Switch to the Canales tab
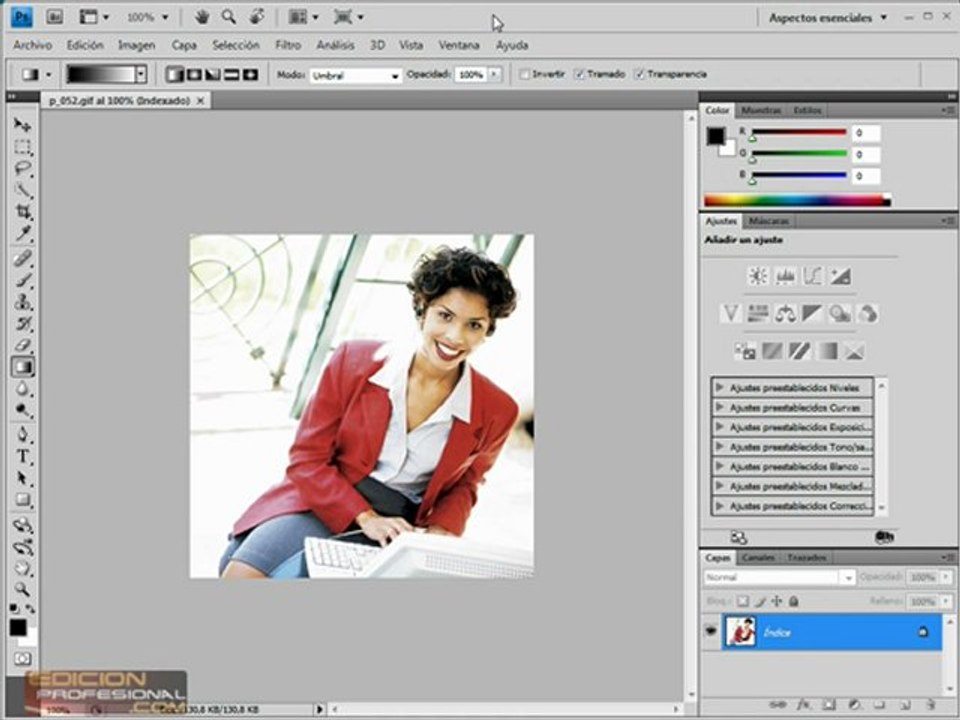Viewport: 960px width, 720px height. pos(758,558)
